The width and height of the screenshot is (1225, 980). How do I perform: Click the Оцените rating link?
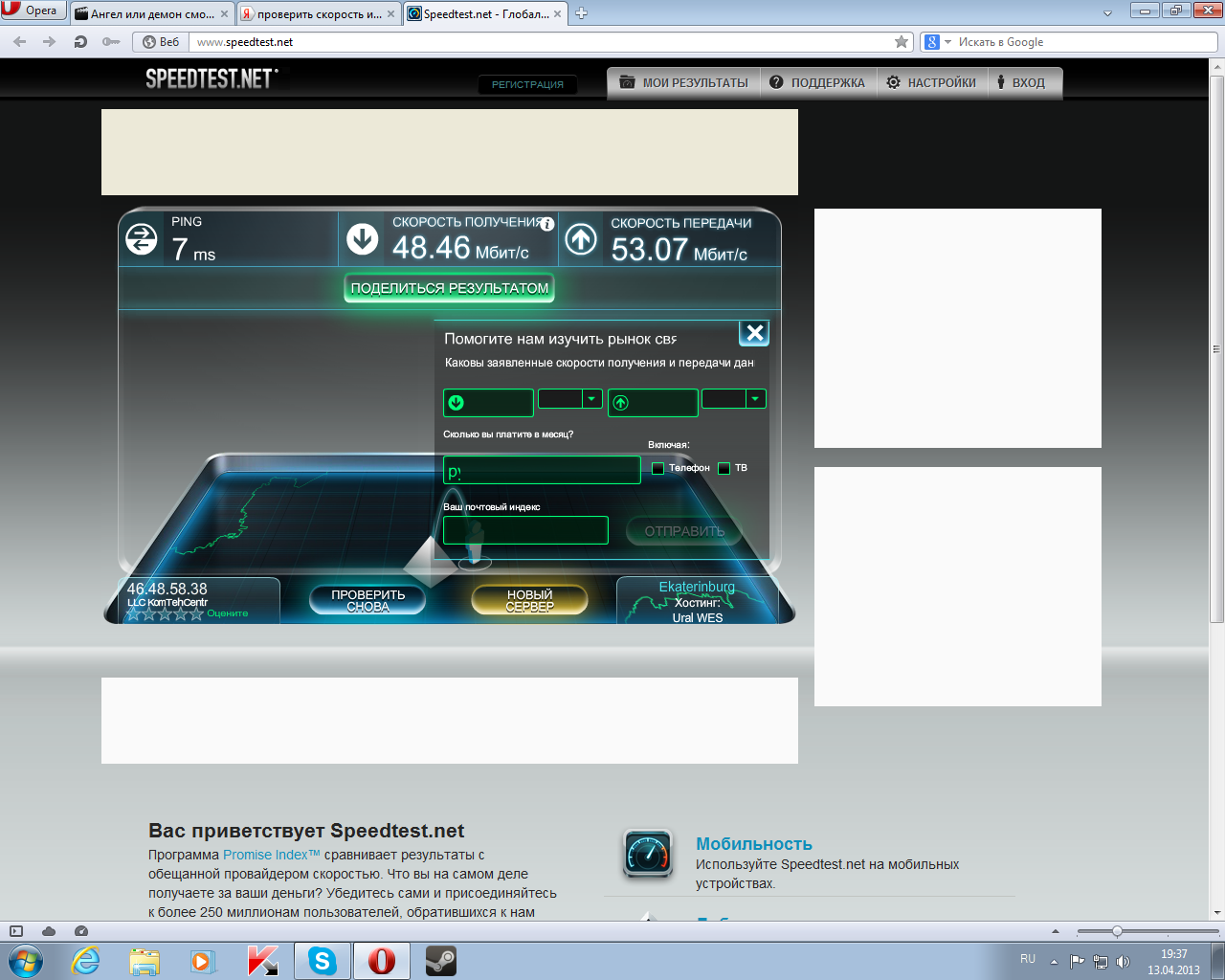(227, 613)
